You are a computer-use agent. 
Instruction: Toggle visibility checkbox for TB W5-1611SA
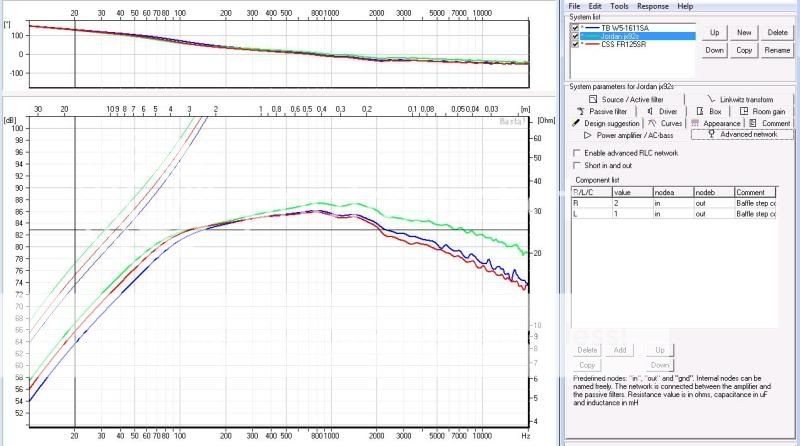point(574,28)
